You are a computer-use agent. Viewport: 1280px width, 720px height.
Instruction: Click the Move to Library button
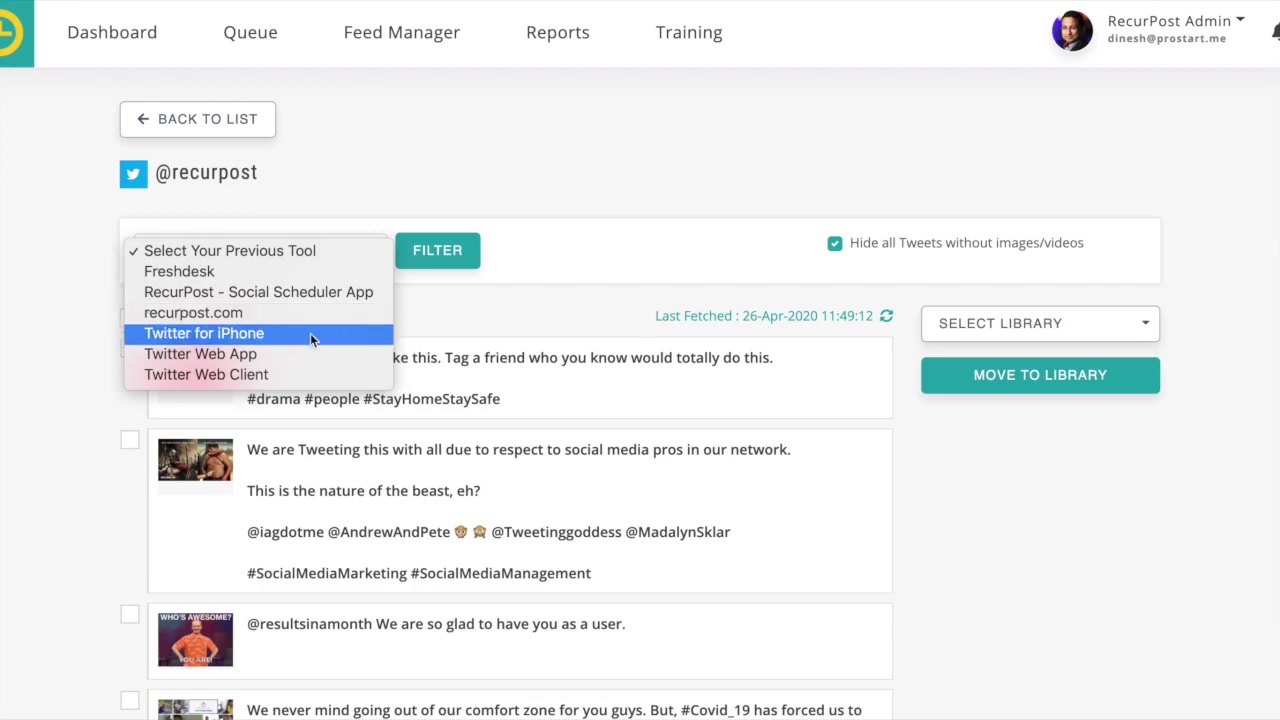tap(1040, 375)
